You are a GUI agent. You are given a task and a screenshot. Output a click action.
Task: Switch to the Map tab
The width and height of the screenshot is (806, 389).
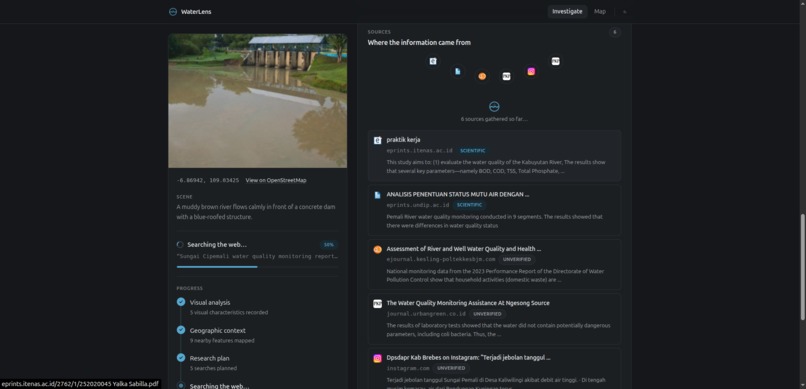click(x=600, y=11)
